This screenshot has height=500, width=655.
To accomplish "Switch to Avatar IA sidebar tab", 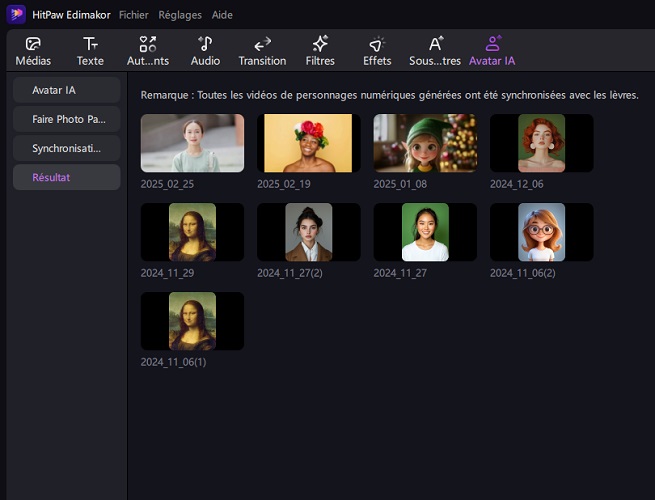I will [x=66, y=91].
